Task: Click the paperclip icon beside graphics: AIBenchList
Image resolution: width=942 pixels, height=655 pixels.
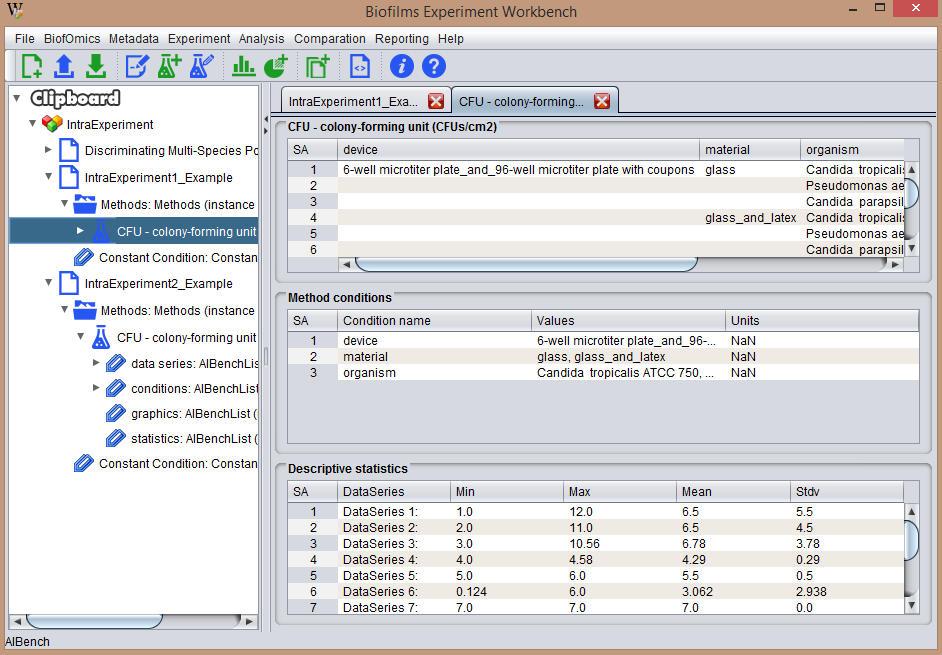Action: pyautogui.click(x=115, y=413)
